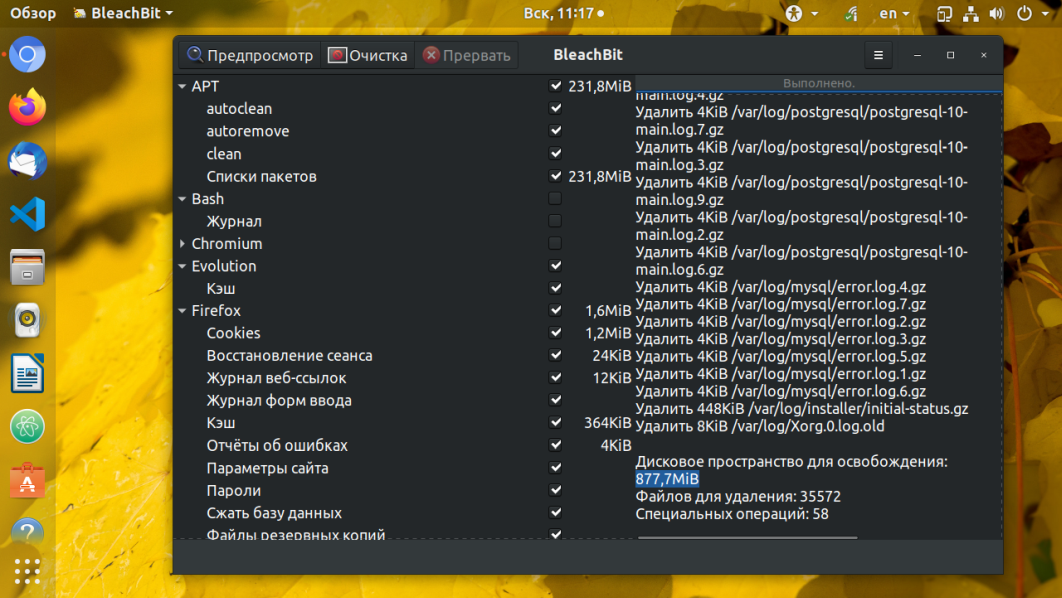Click the red Clean (Очистка) icon
1062x598 pixels.
pyautogui.click(x=337, y=56)
